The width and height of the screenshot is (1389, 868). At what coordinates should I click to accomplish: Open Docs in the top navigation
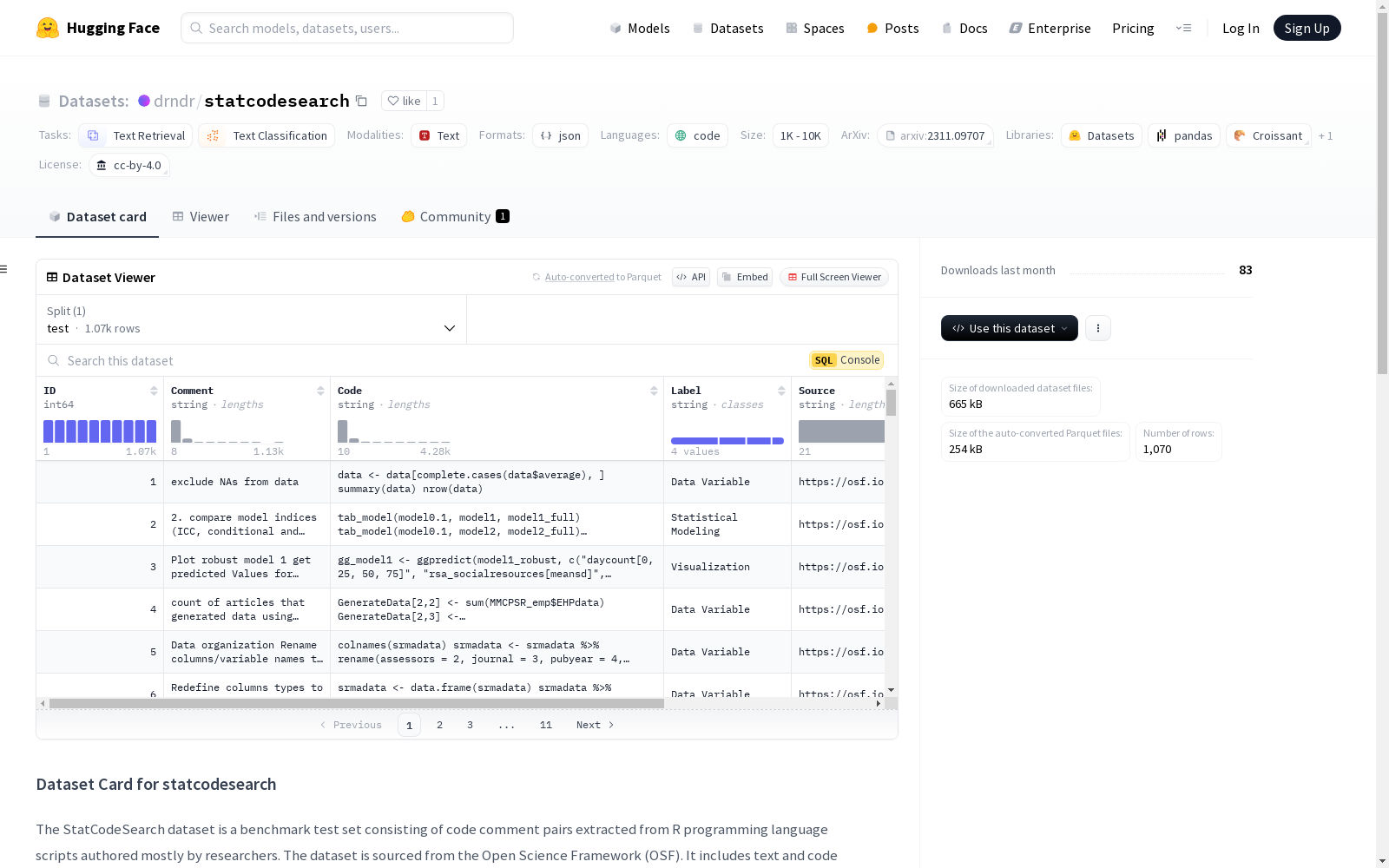point(964,28)
